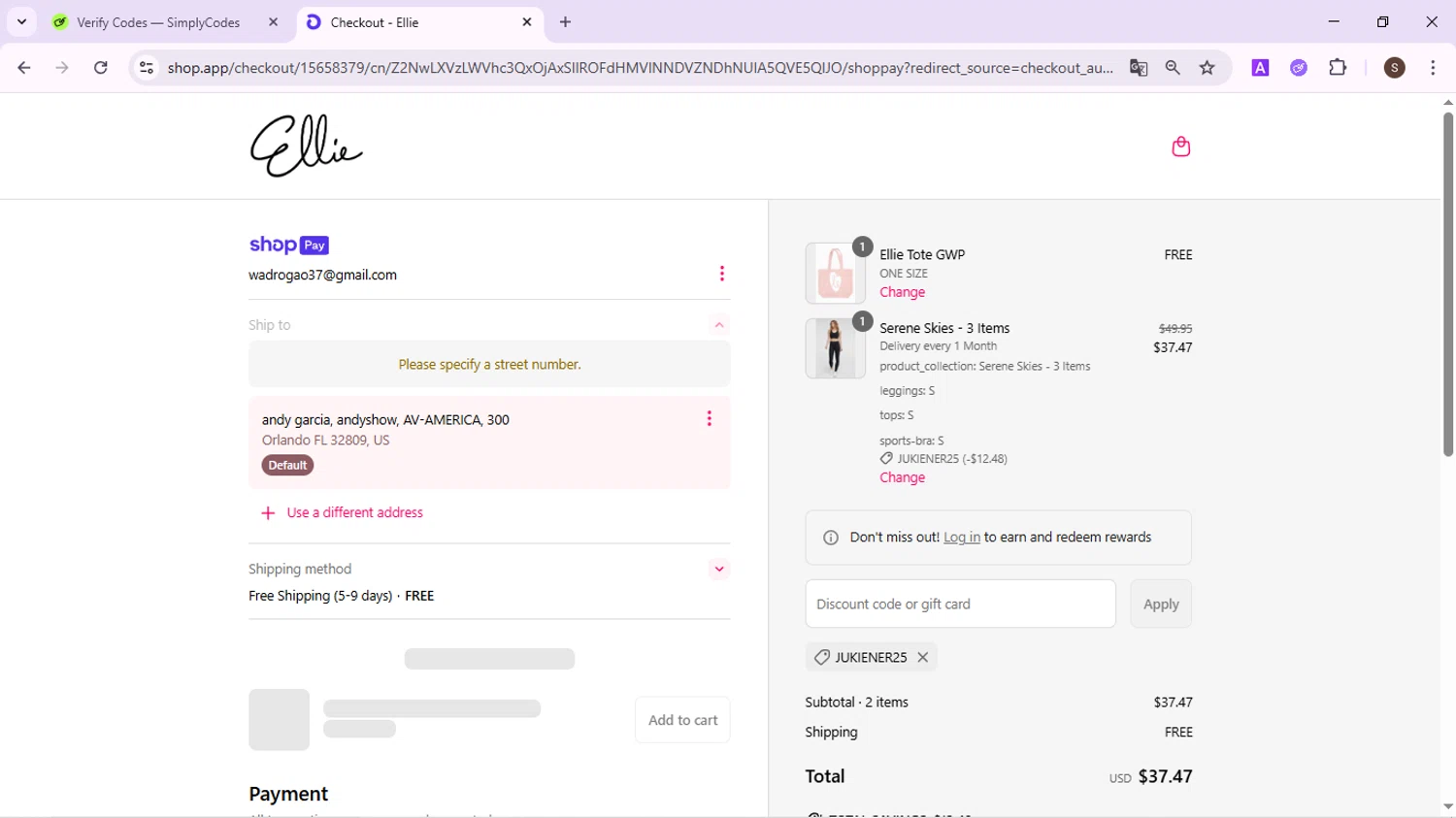The width and height of the screenshot is (1456, 818).
Task: Select the andy garcia default address card
Action: pyautogui.click(x=489, y=442)
